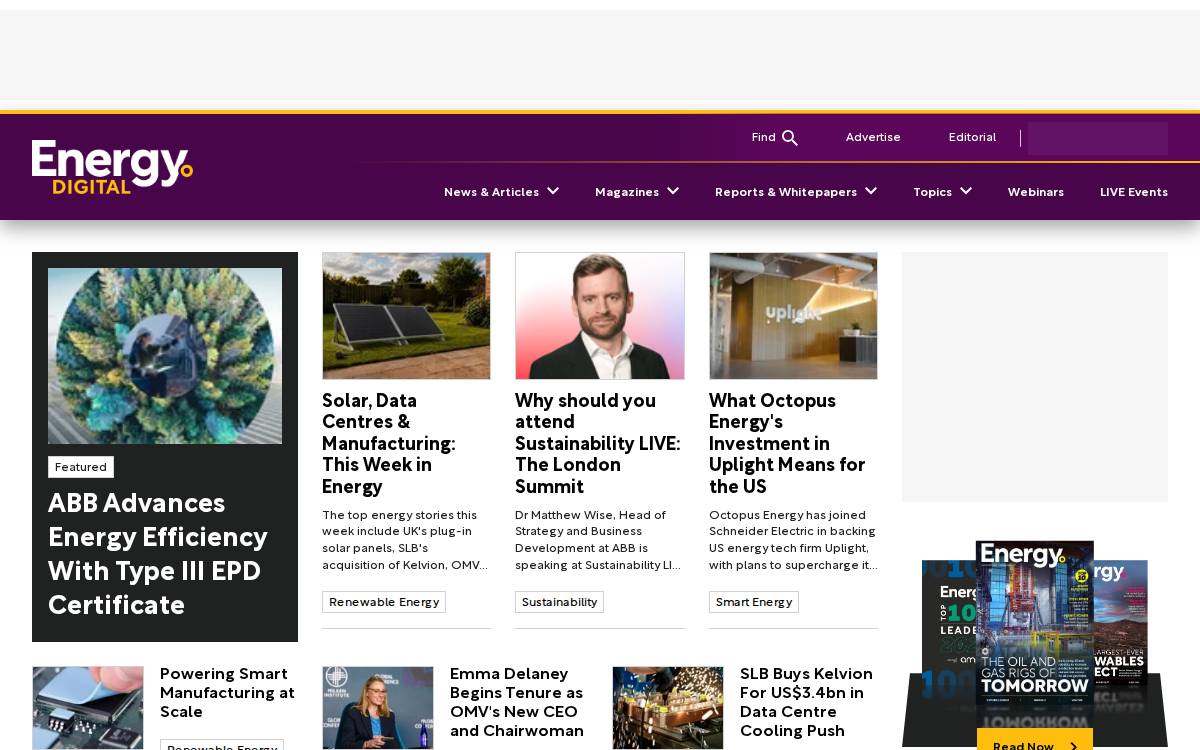The height and width of the screenshot is (750, 1200).
Task: Click the Featured tag label
Action: coord(81,467)
